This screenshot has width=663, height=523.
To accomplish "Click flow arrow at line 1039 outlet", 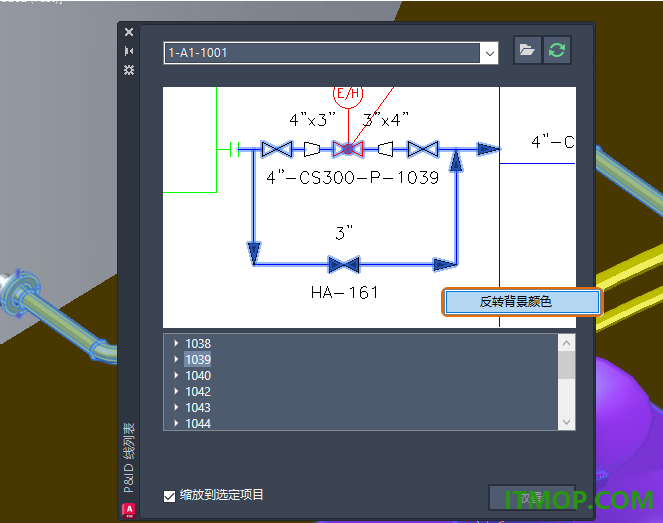I will [488, 149].
